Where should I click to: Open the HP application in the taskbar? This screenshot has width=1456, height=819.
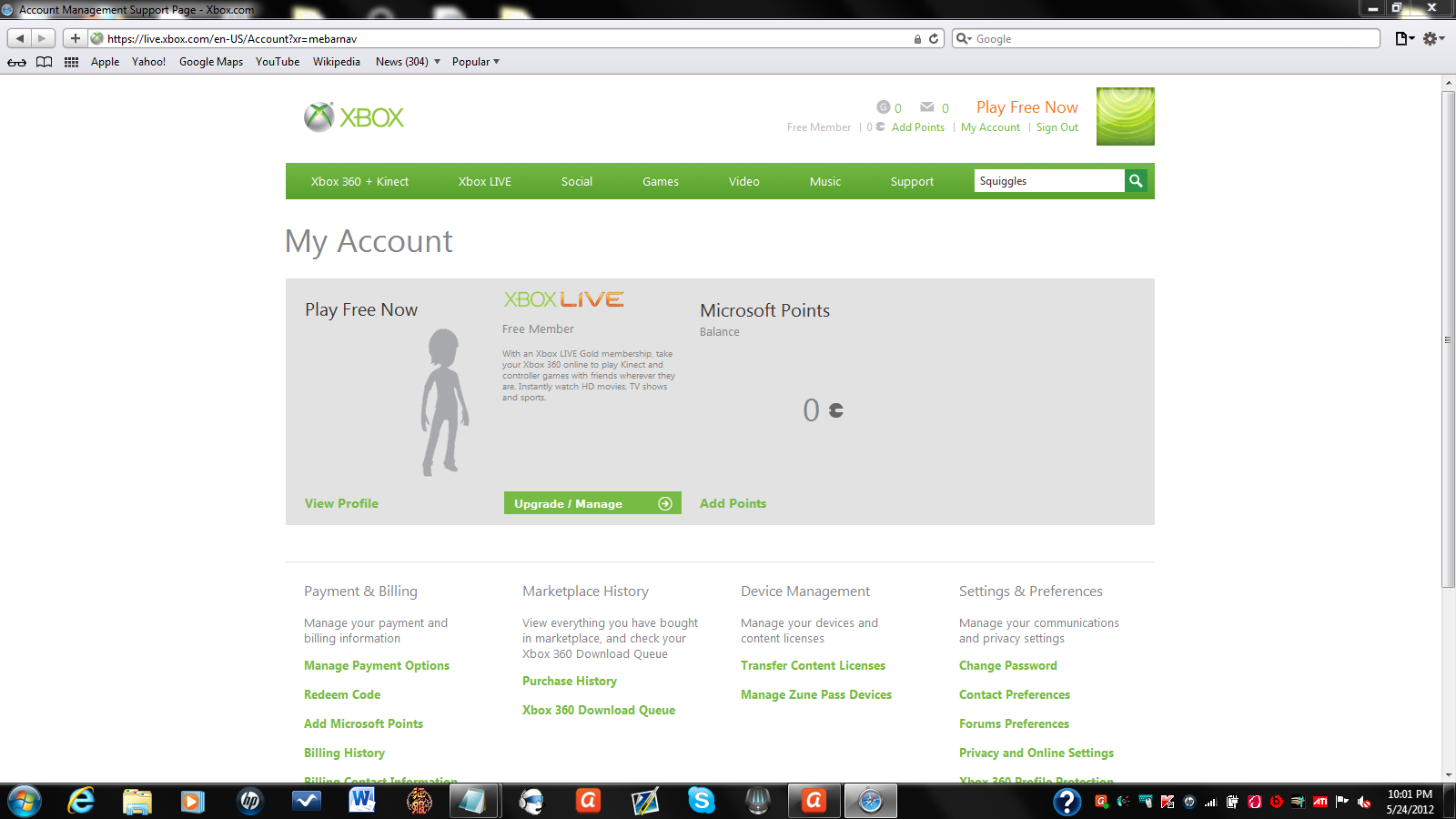click(x=249, y=801)
